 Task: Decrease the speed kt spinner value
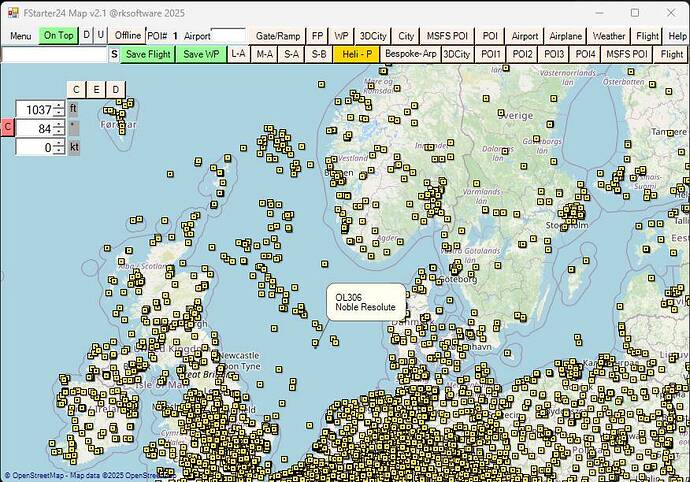(58, 151)
